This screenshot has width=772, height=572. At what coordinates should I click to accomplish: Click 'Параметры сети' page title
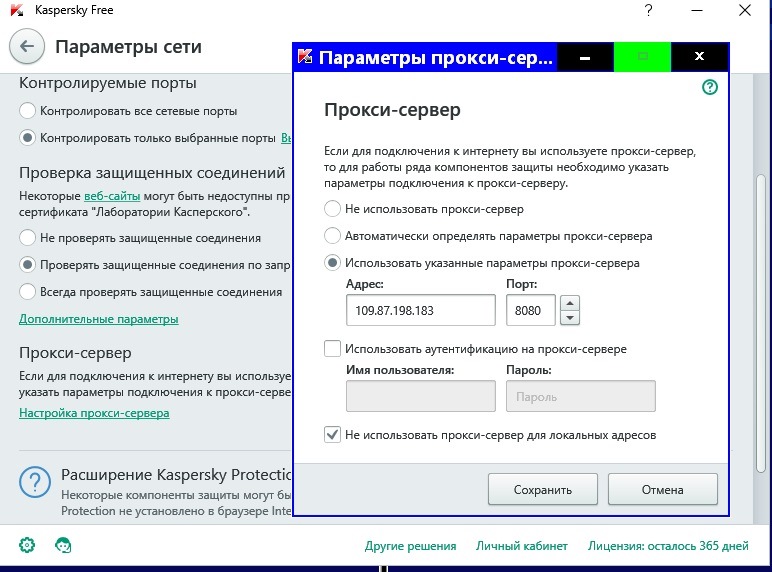coord(129,47)
